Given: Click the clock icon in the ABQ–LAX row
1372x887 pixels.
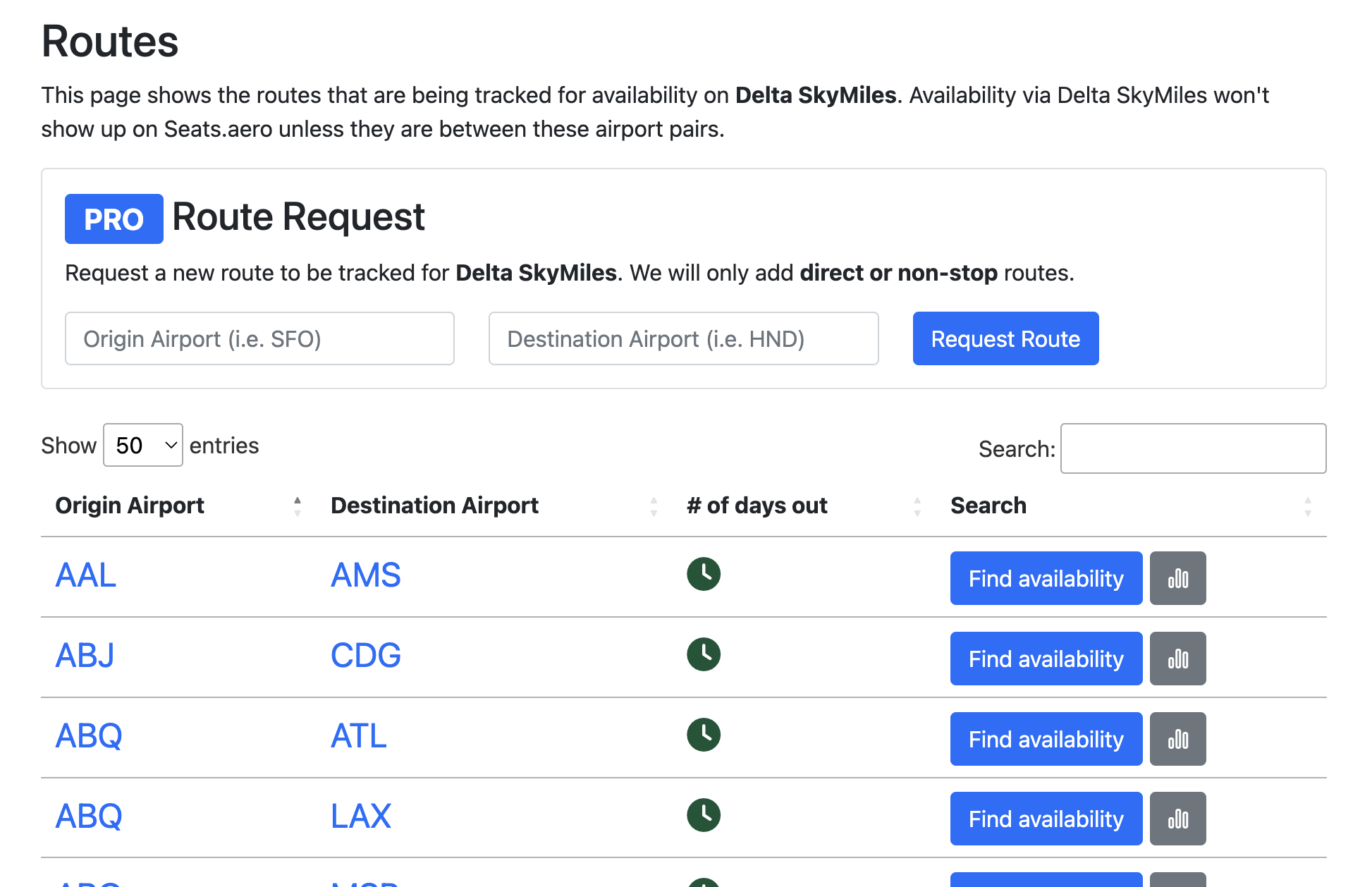Looking at the screenshot, I should [x=704, y=815].
